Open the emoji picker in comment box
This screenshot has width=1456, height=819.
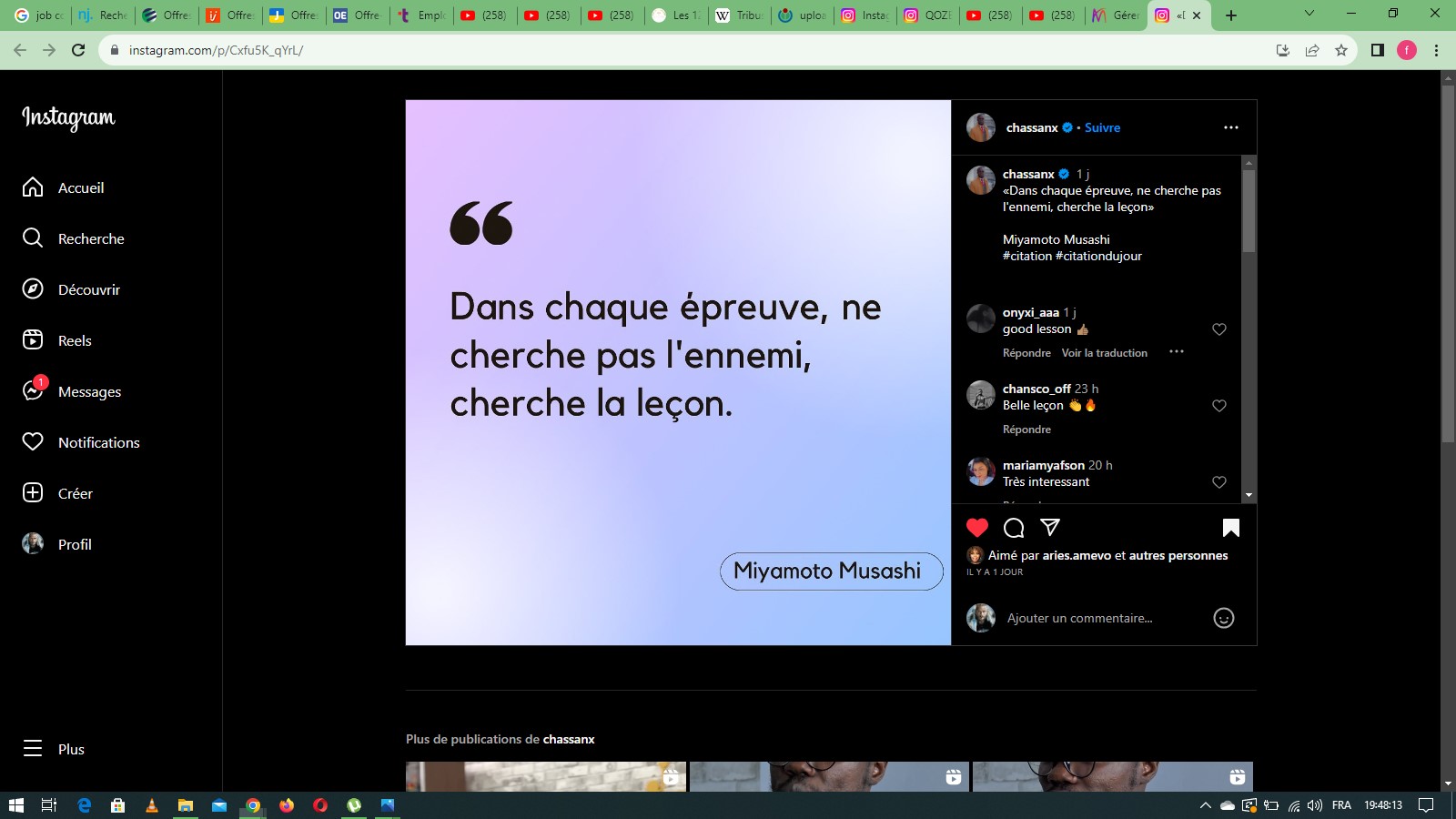pos(1223,619)
